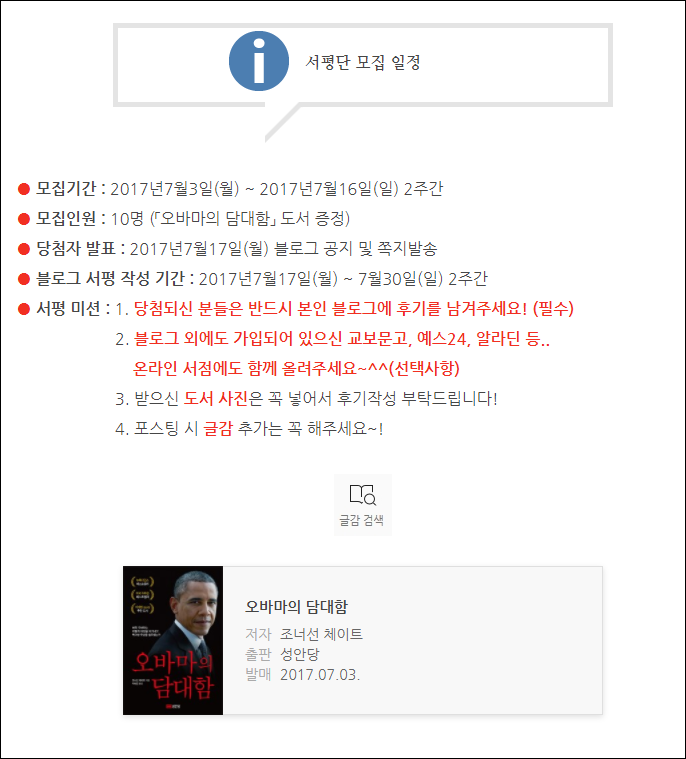Click the red bullet beside 모집인원

(x=24, y=219)
